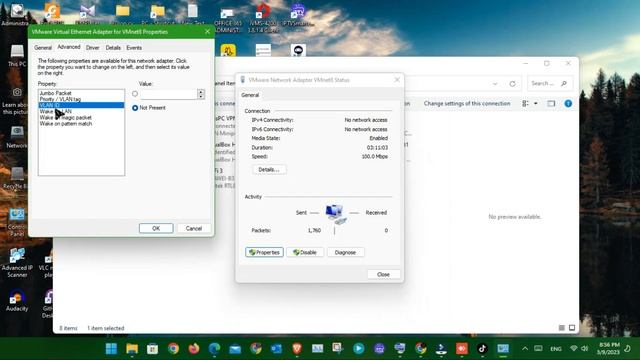Select the Value radio button
Viewport: 640px width, 360px height.
[x=135, y=94]
